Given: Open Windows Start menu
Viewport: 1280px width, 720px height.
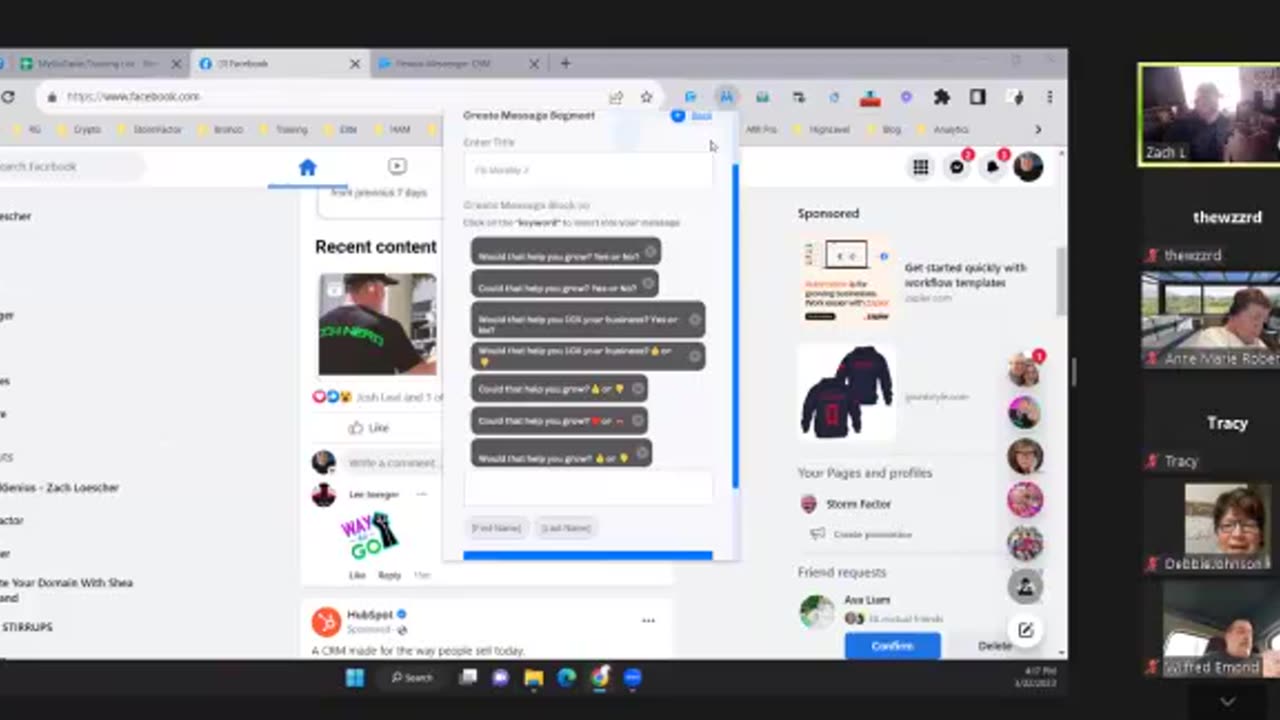Looking at the screenshot, I should [355, 678].
